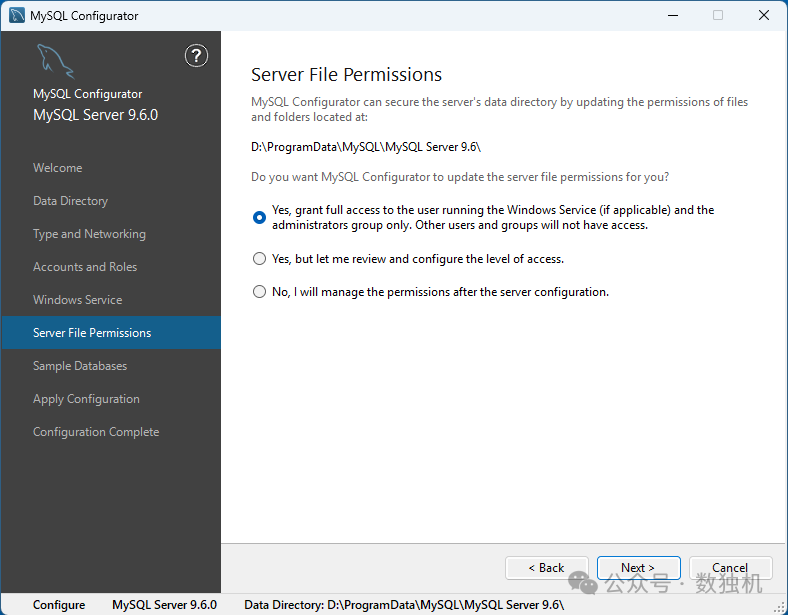The image size is (788, 615).
Task: Select 'Yes, but let me review' radio option
Action: point(259,259)
